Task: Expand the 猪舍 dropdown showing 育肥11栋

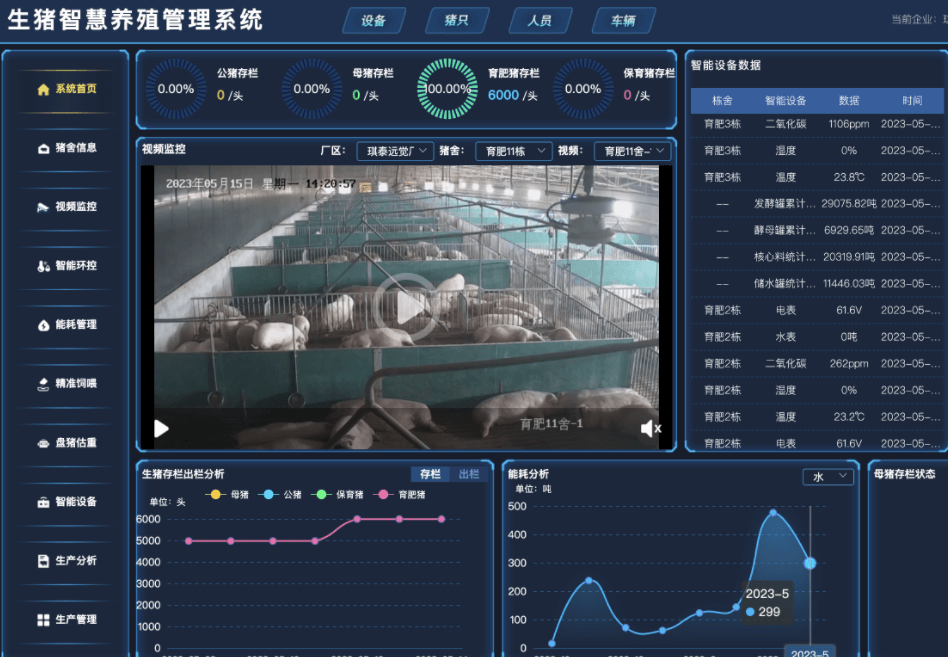Action: click(513, 151)
